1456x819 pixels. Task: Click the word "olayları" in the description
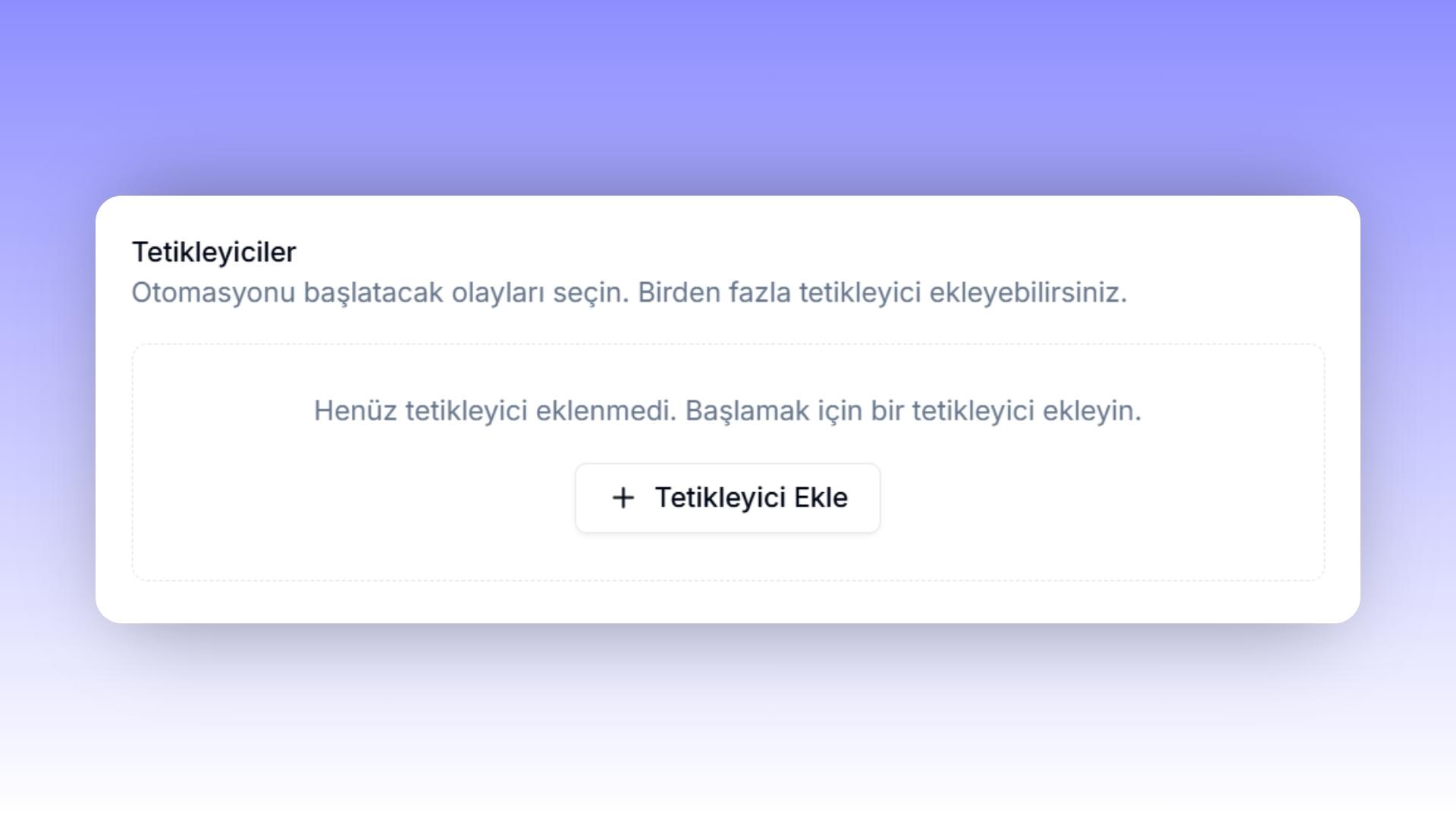(497, 293)
